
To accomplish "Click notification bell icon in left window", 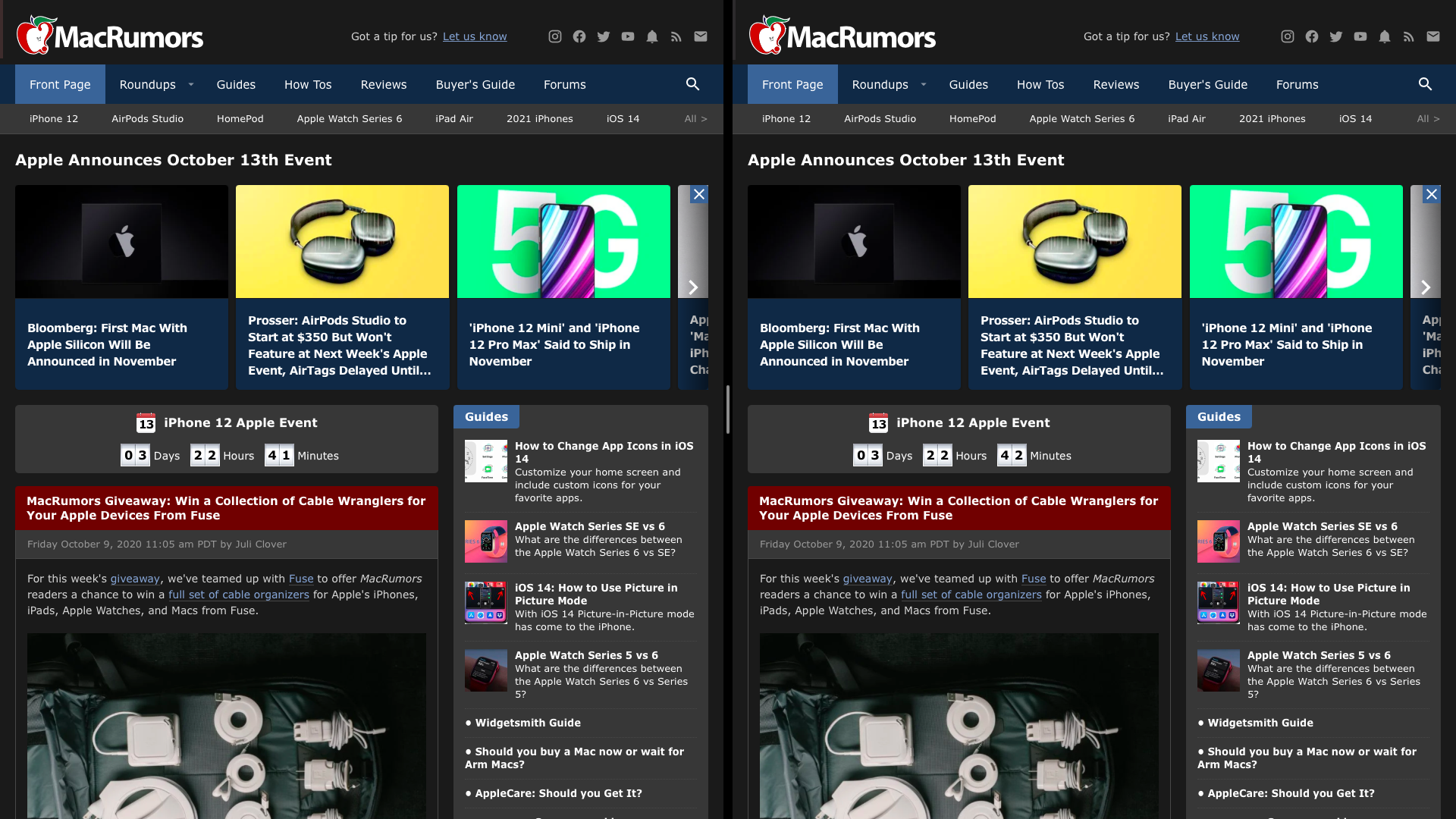I will pos(652,36).
